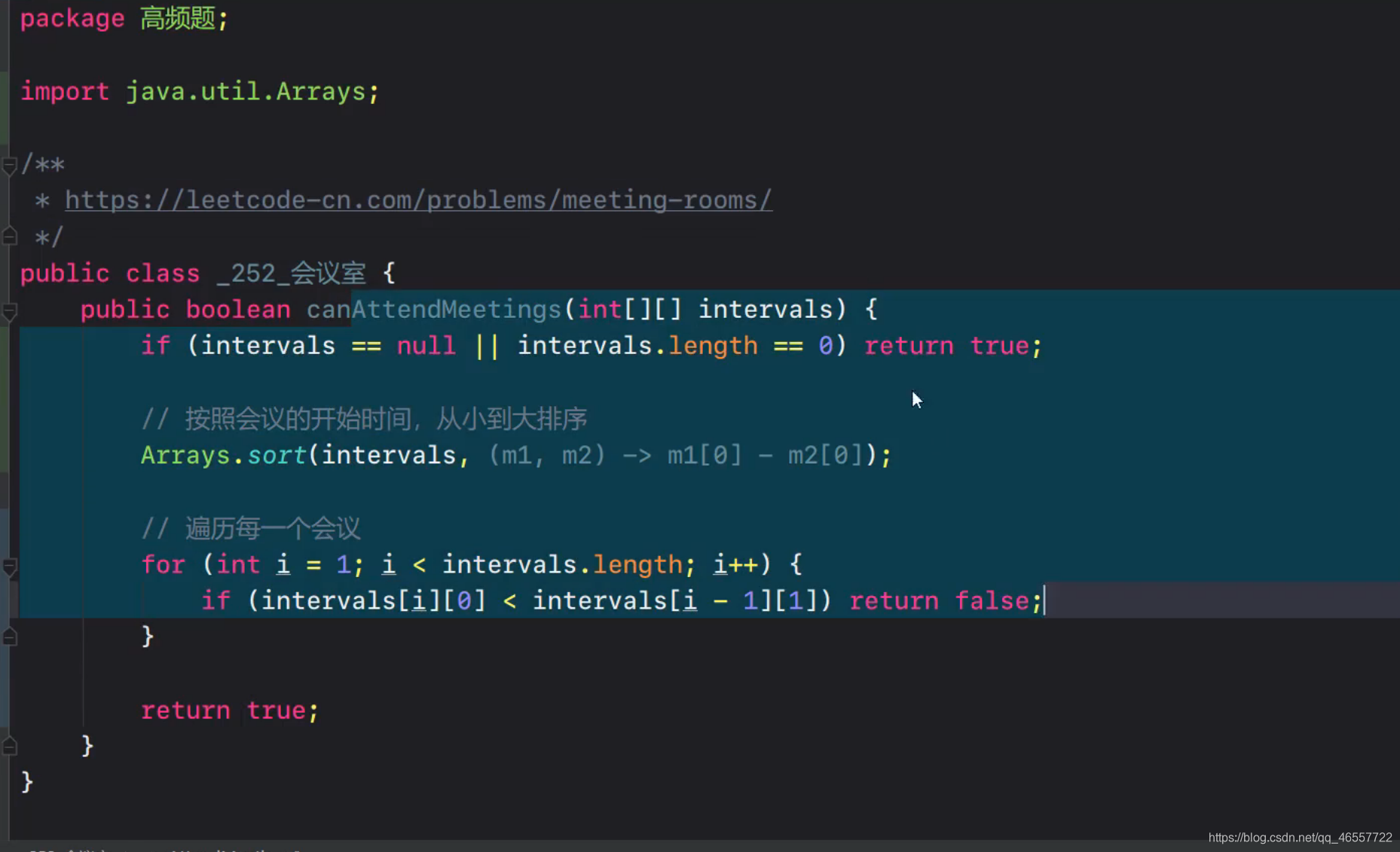Click intervals[i - 1][1] in the comparison
Screen dimensions: 1400x852
click(675, 600)
